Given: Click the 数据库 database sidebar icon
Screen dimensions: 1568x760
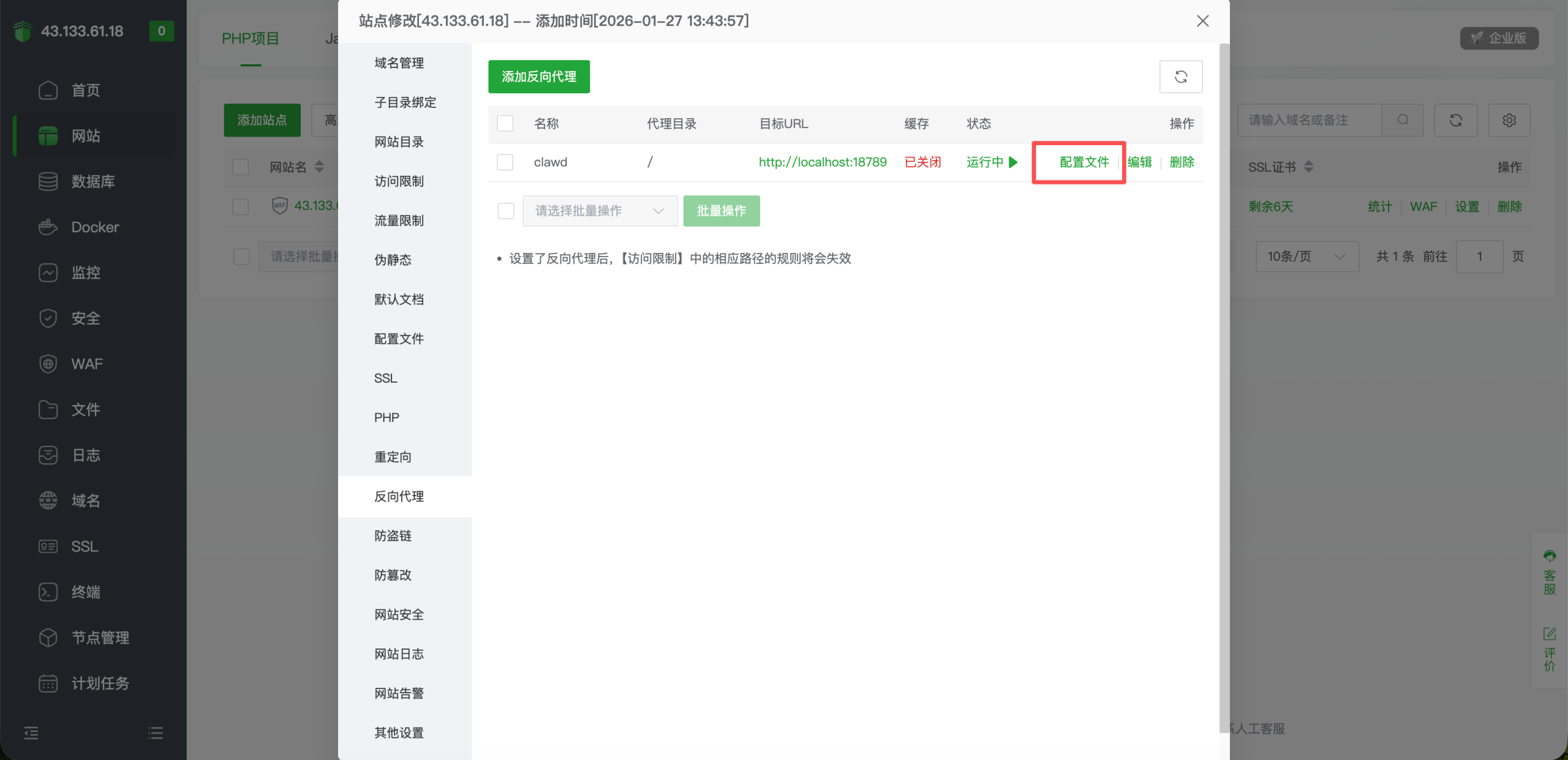Looking at the screenshot, I should coord(48,181).
